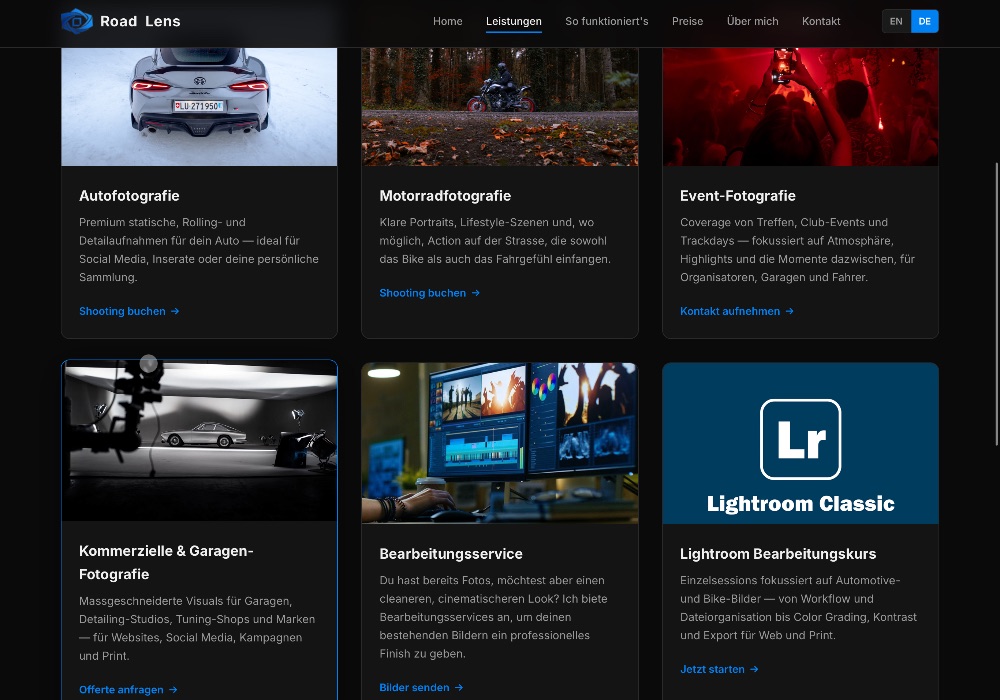This screenshot has width=1000, height=700.
Task: Click the Kommerzielle & Garagen-Fotografie heading
Action: click(x=166, y=562)
